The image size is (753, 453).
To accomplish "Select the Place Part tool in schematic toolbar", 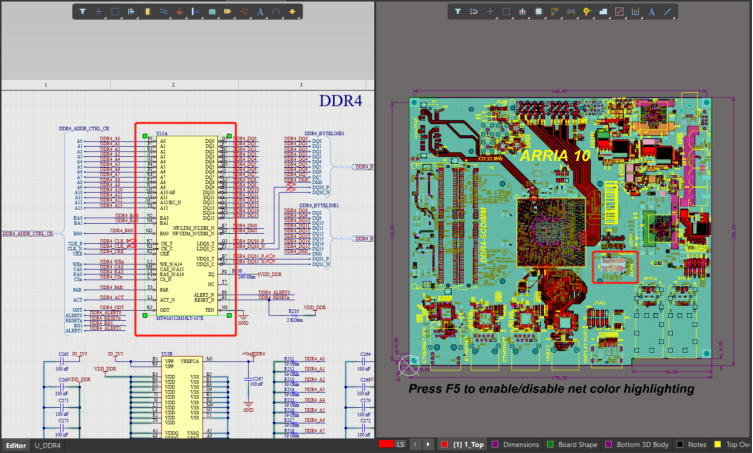I will coord(147,12).
